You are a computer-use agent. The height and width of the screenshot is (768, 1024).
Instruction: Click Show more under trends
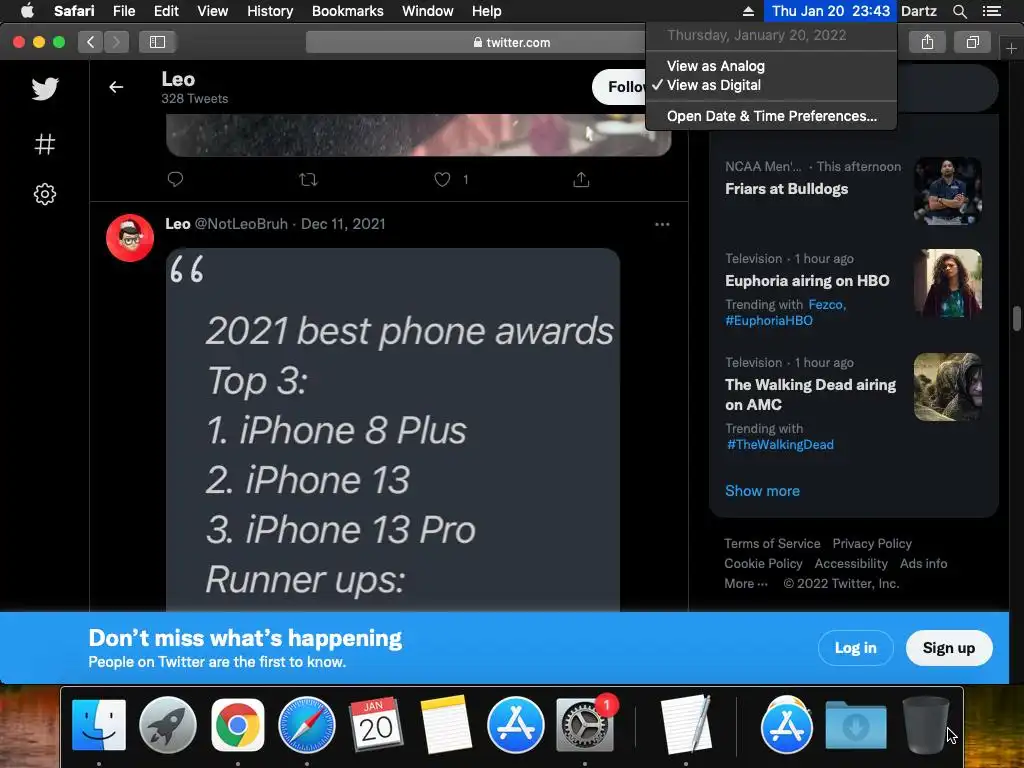point(762,491)
